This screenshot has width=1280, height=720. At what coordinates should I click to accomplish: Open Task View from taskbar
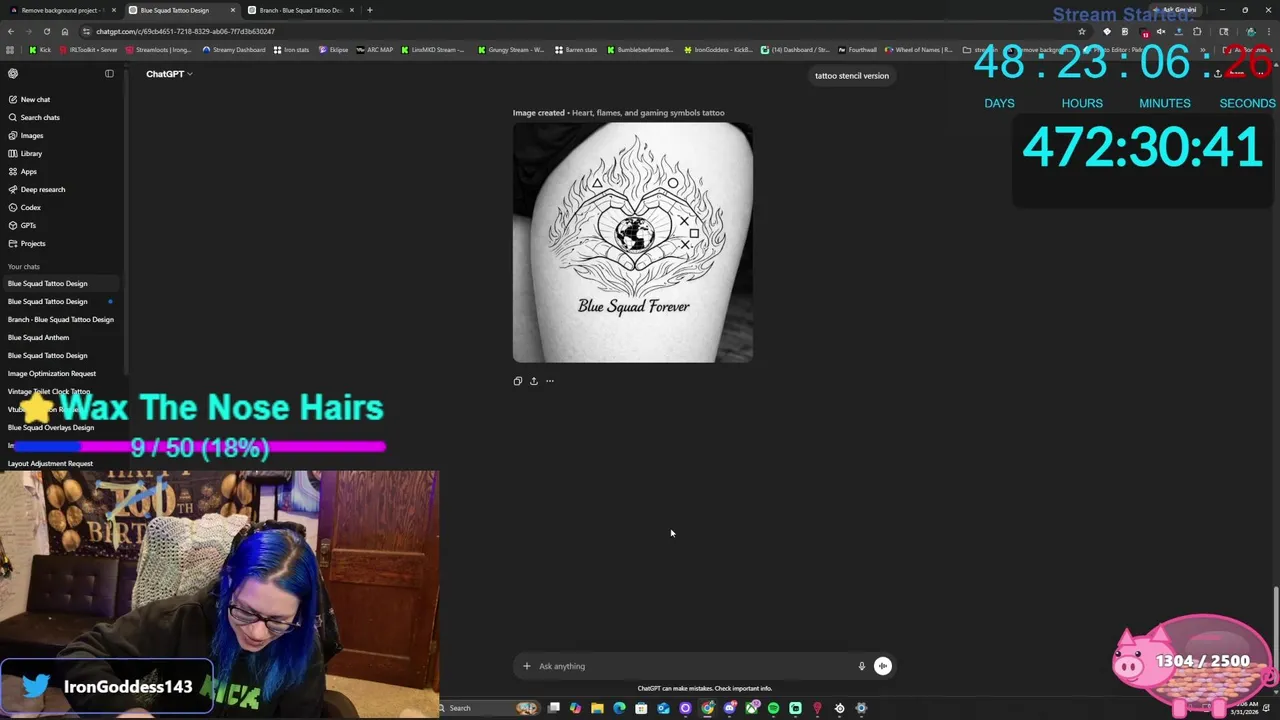[553, 708]
